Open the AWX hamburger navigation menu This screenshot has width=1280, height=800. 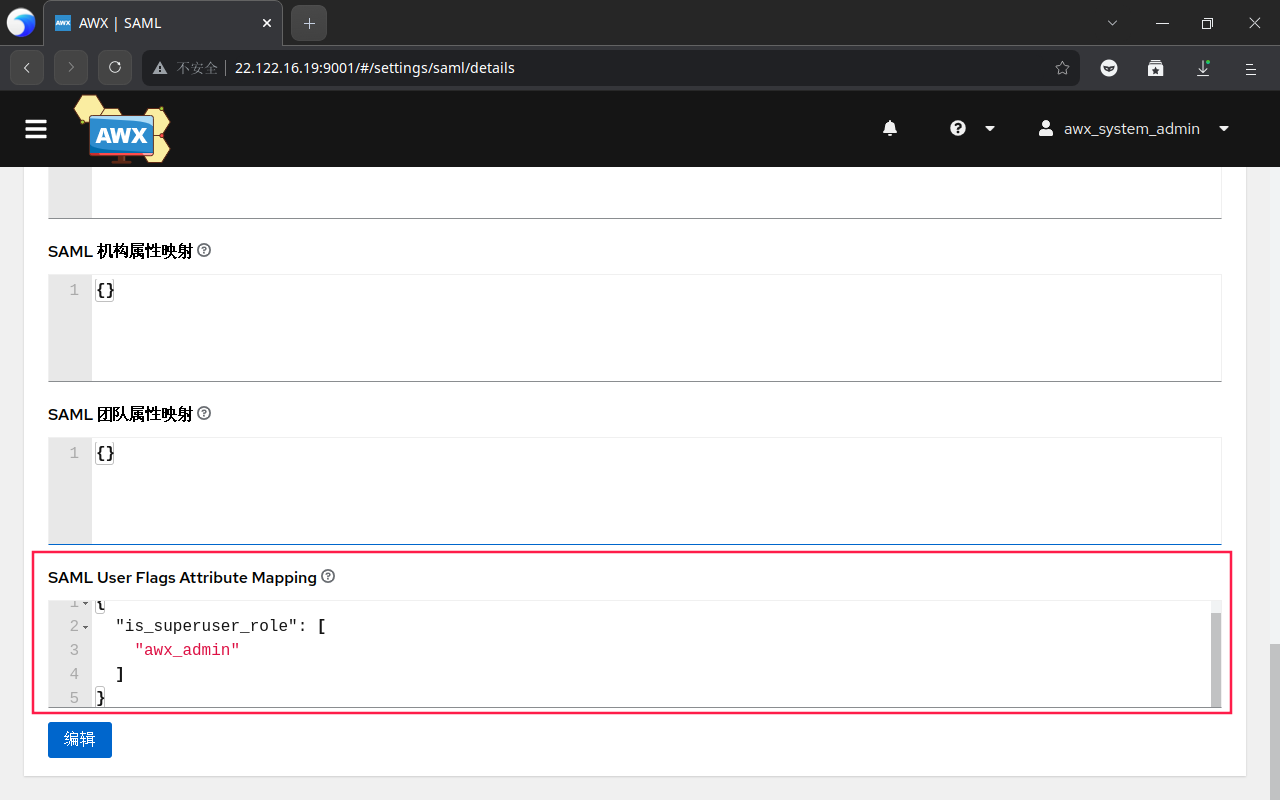[36, 129]
